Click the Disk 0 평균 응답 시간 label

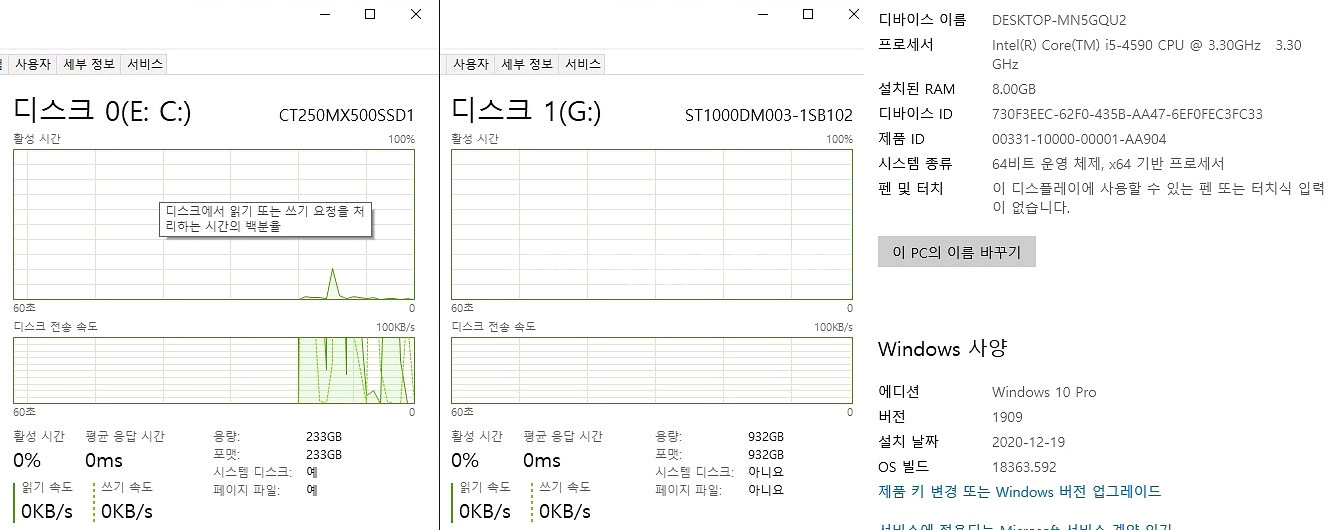coord(125,436)
